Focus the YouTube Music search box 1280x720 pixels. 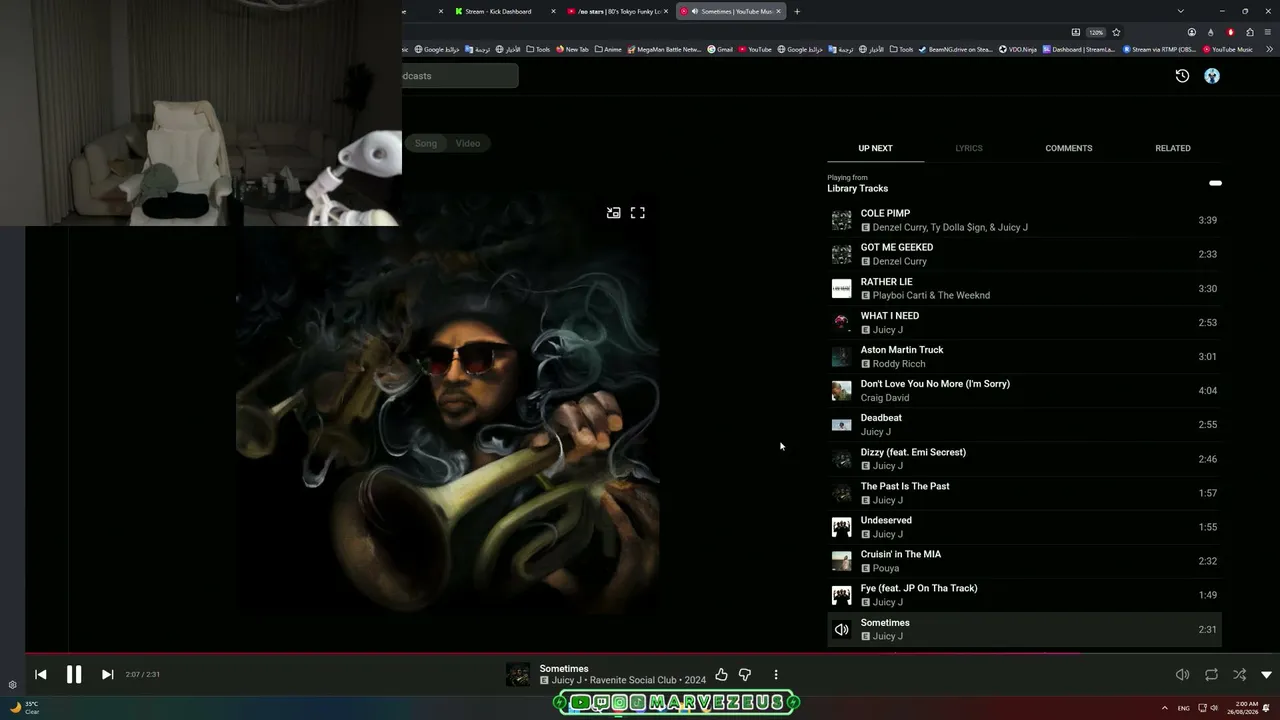(460, 76)
